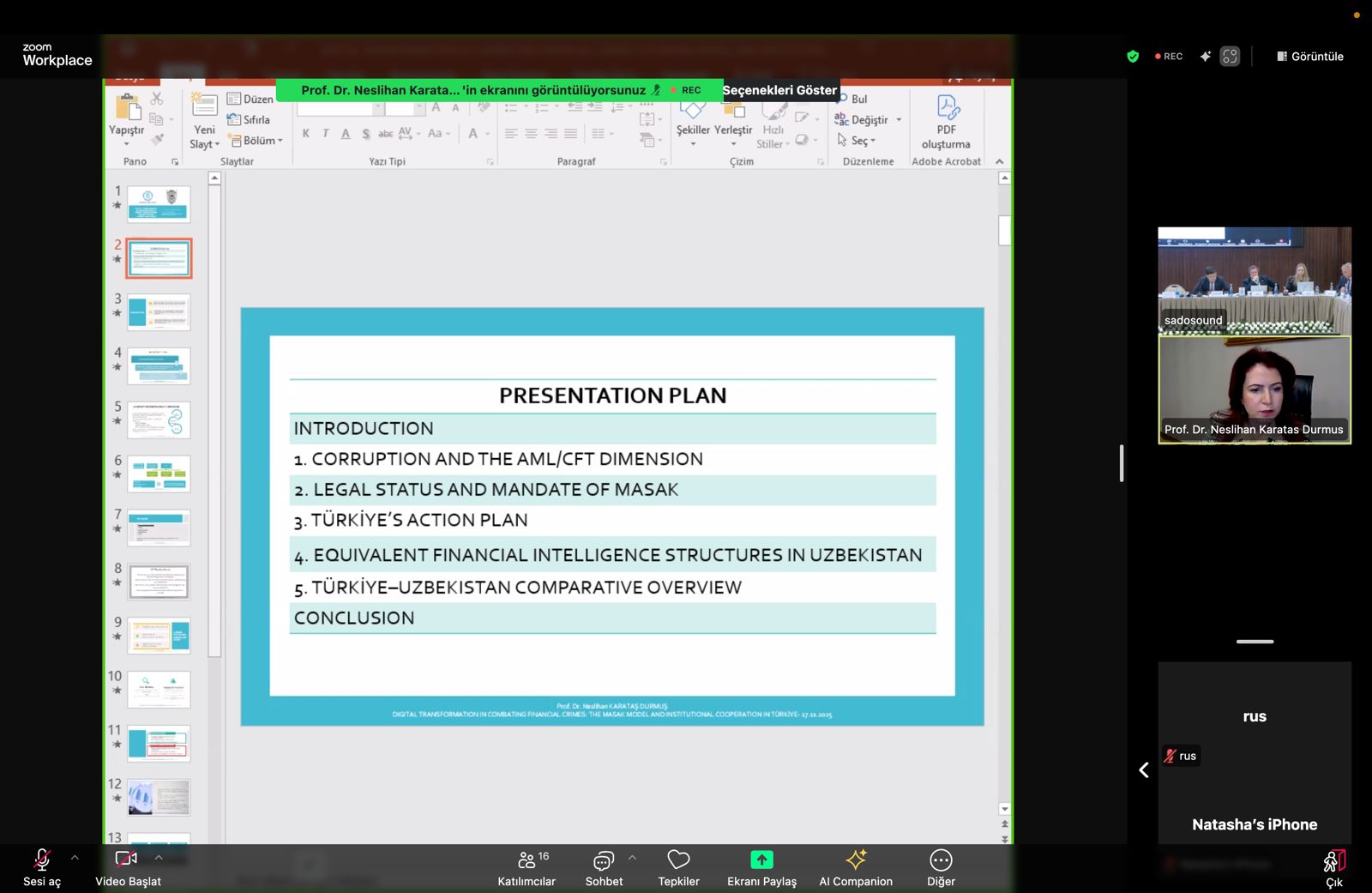Expand audio options arrow beside Sesi aç
This screenshot has height=893, width=1372.
click(75, 857)
